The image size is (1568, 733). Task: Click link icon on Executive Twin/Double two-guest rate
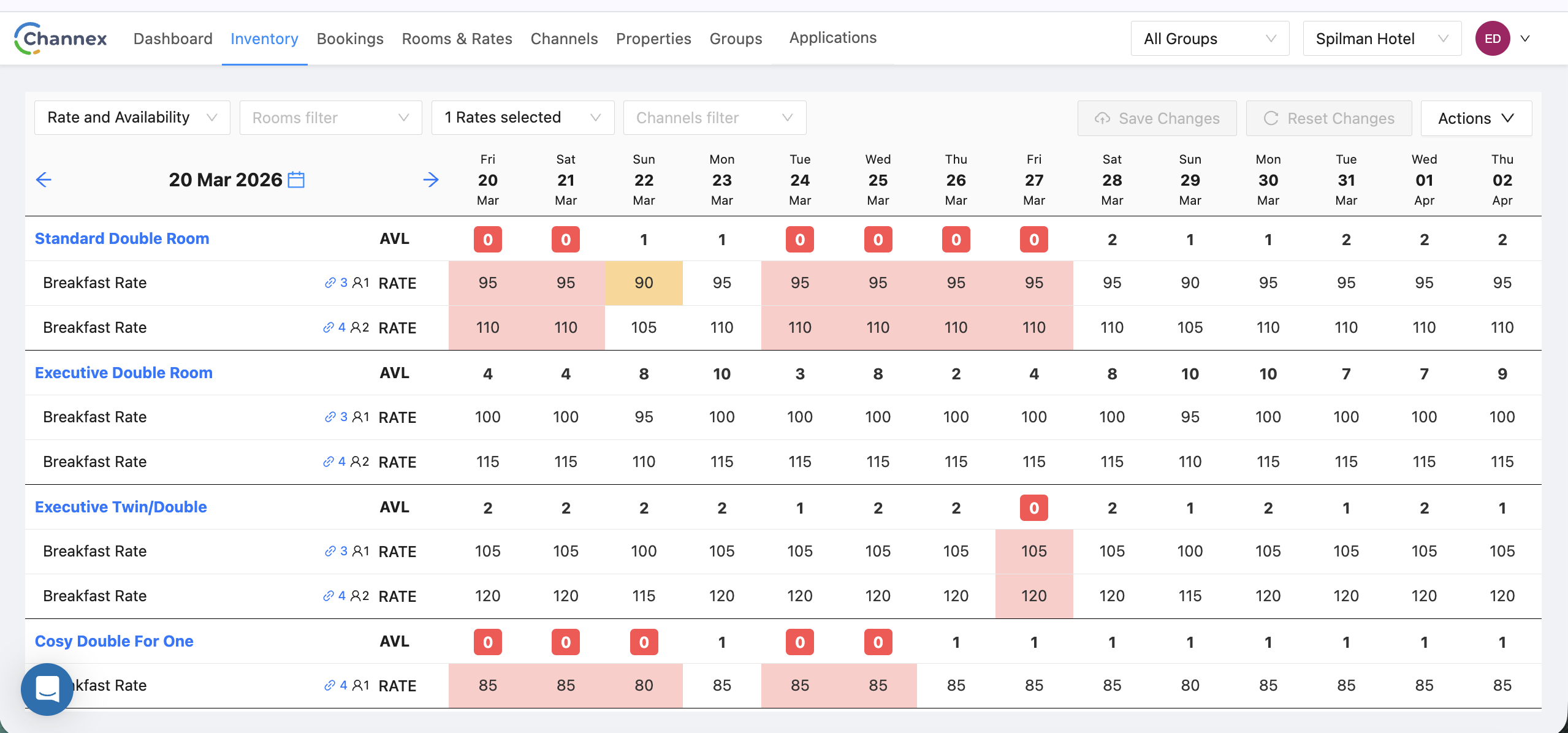[x=329, y=596]
